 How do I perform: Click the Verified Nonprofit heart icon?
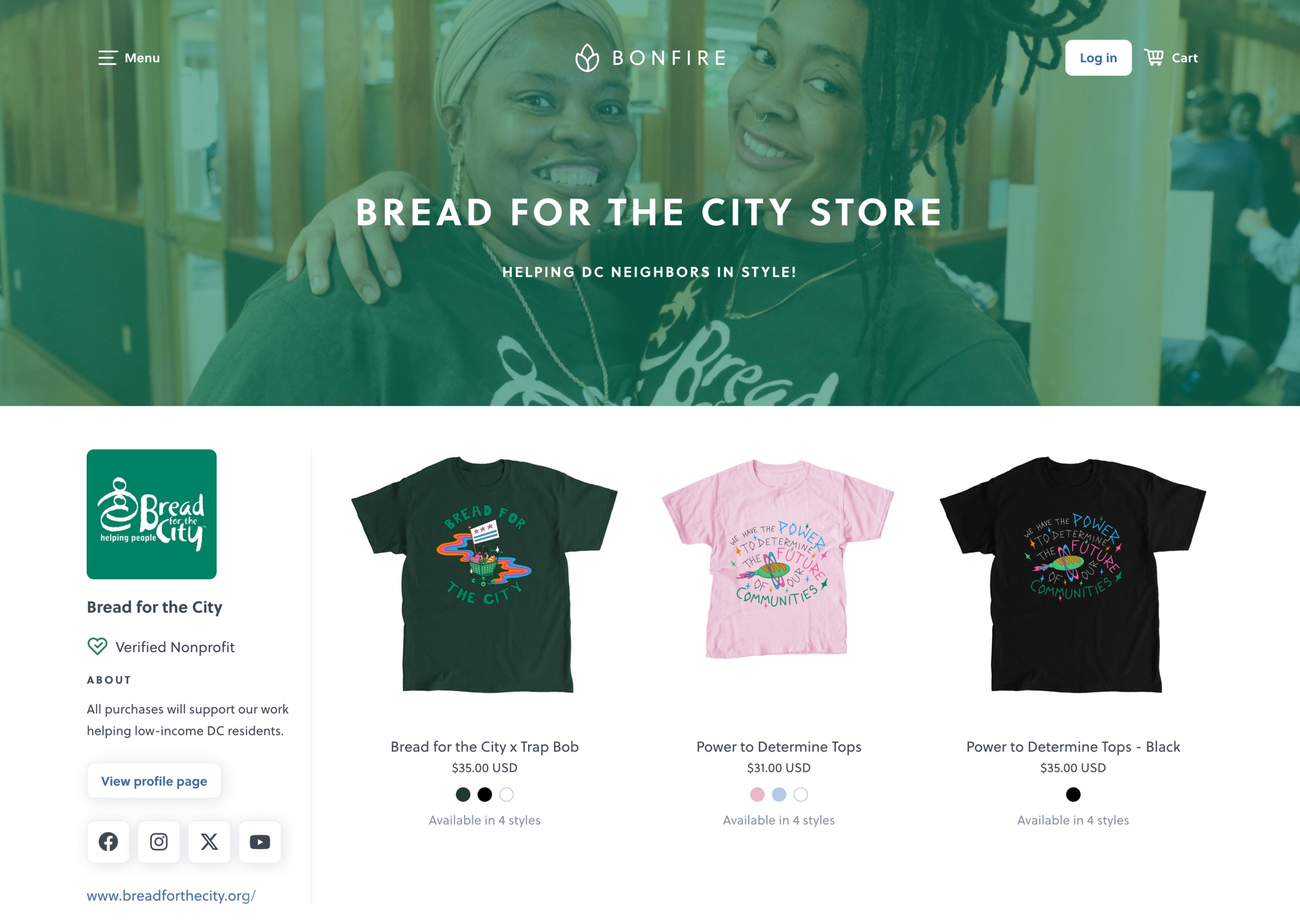click(x=97, y=647)
